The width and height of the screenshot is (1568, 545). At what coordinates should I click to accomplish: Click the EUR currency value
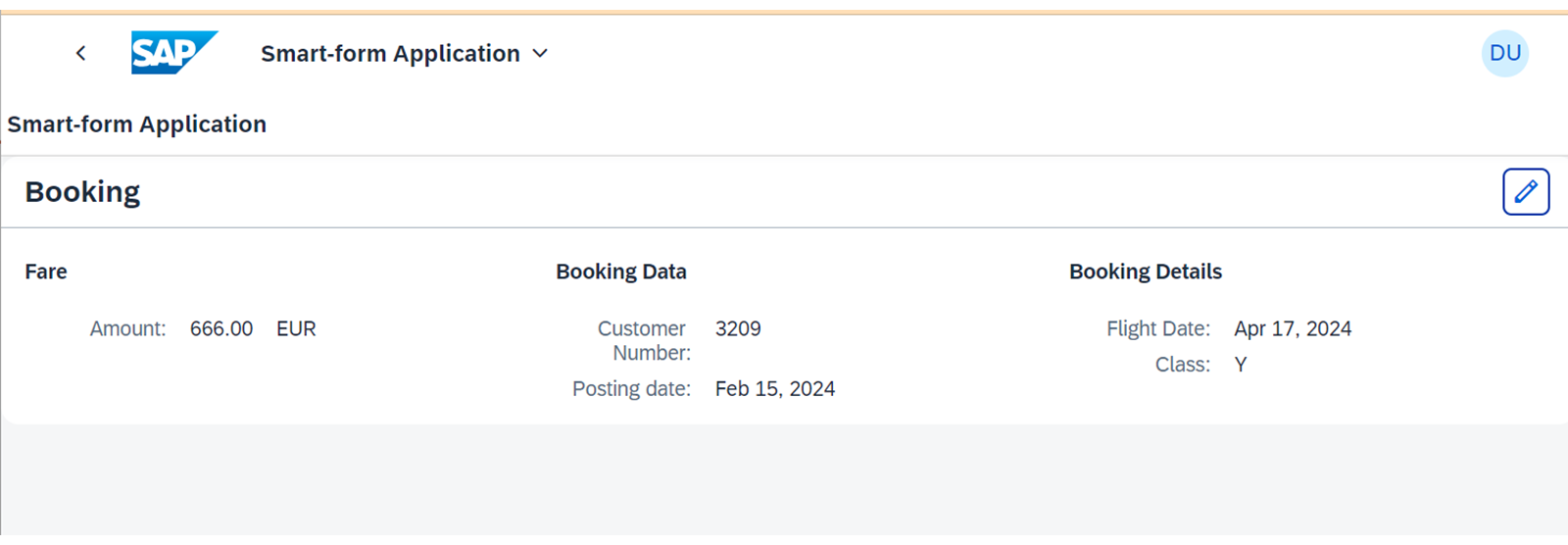click(296, 329)
